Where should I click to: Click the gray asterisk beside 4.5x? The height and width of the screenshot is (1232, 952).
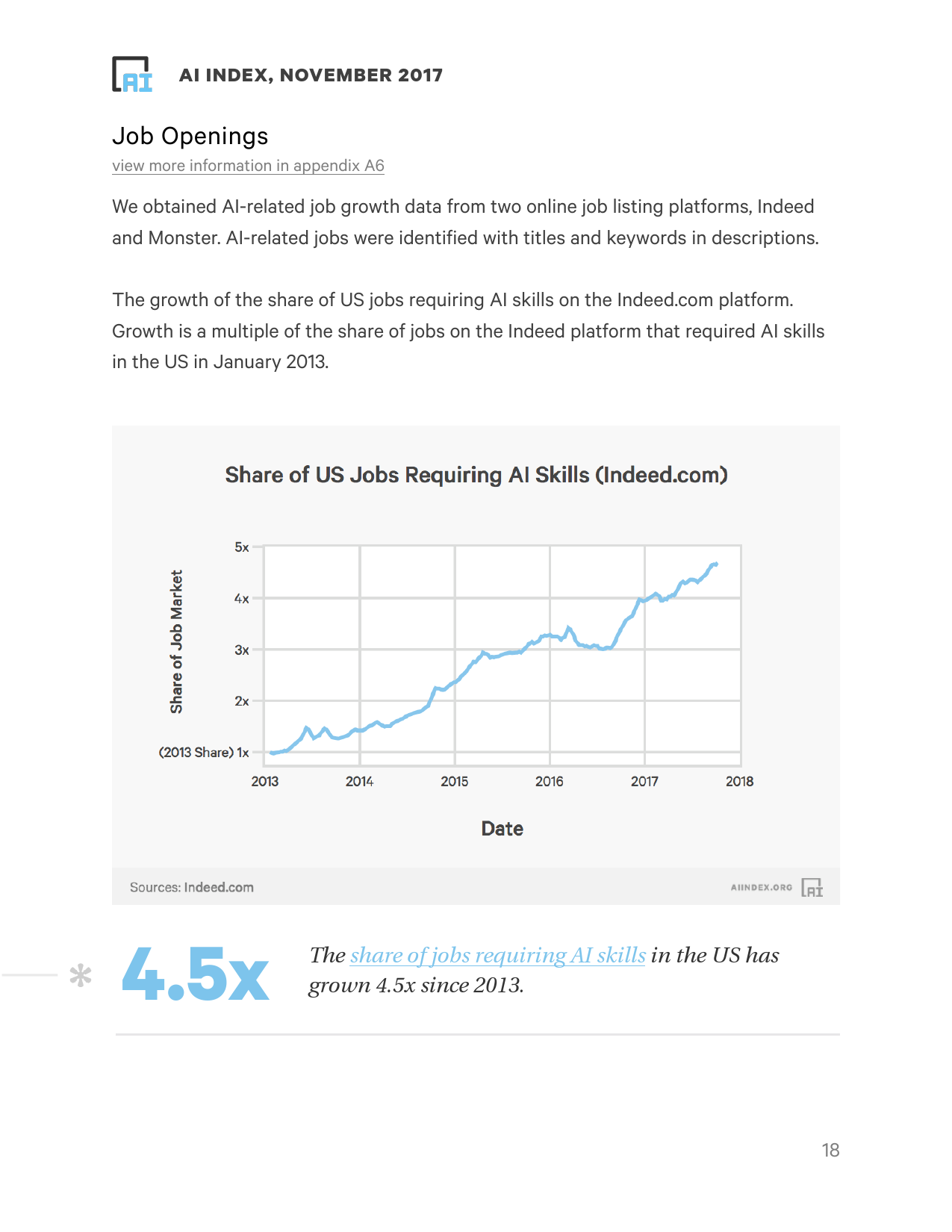81,975
